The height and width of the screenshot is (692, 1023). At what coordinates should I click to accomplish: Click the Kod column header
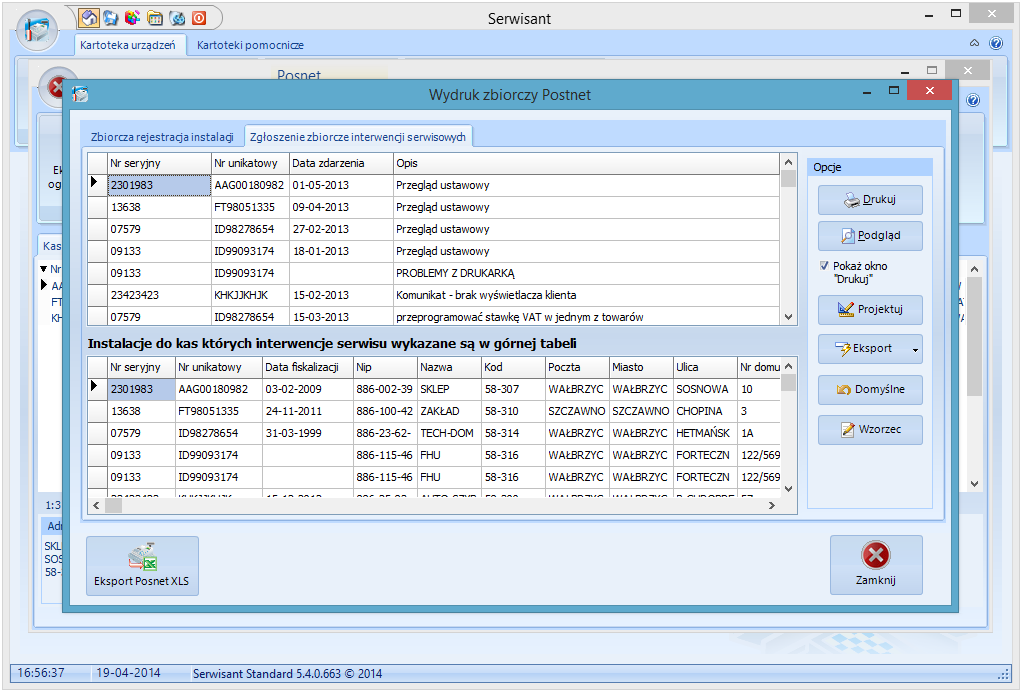coord(513,367)
